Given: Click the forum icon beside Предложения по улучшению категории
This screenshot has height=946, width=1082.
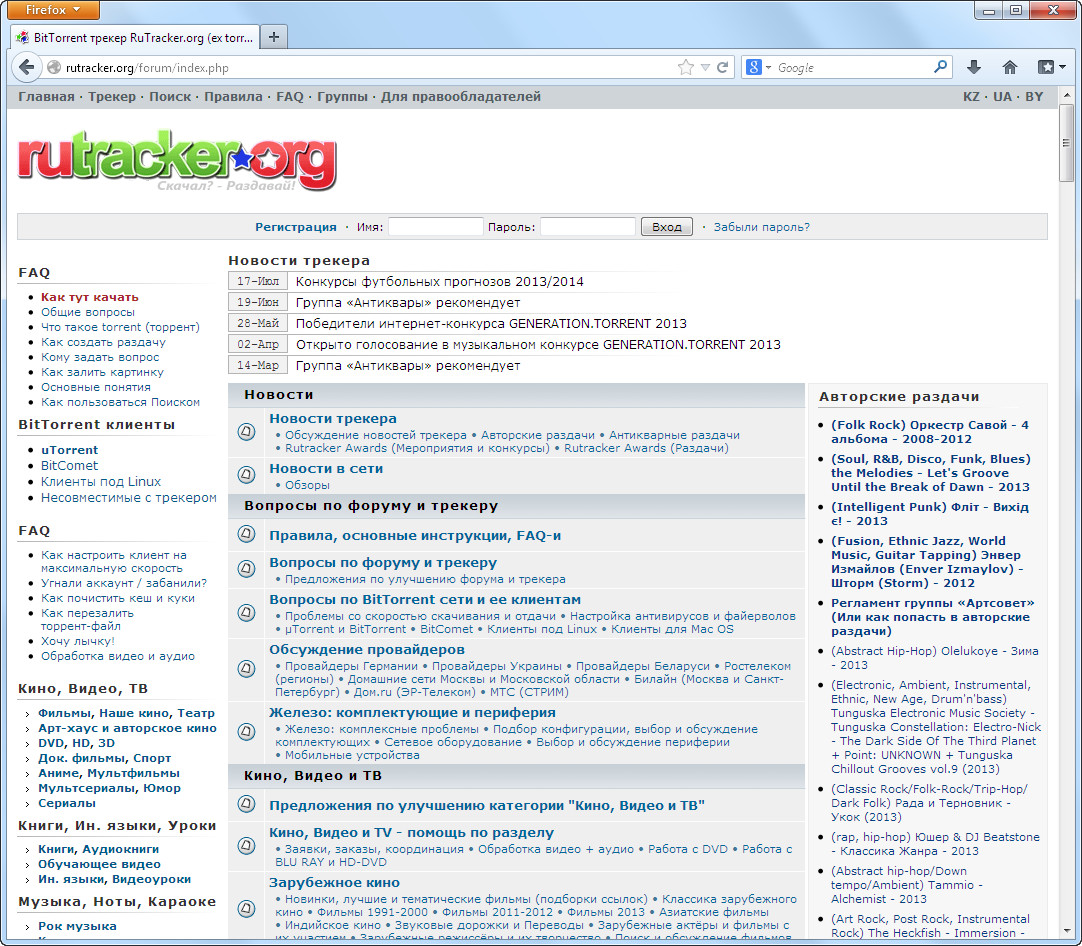Looking at the screenshot, I should [x=246, y=805].
